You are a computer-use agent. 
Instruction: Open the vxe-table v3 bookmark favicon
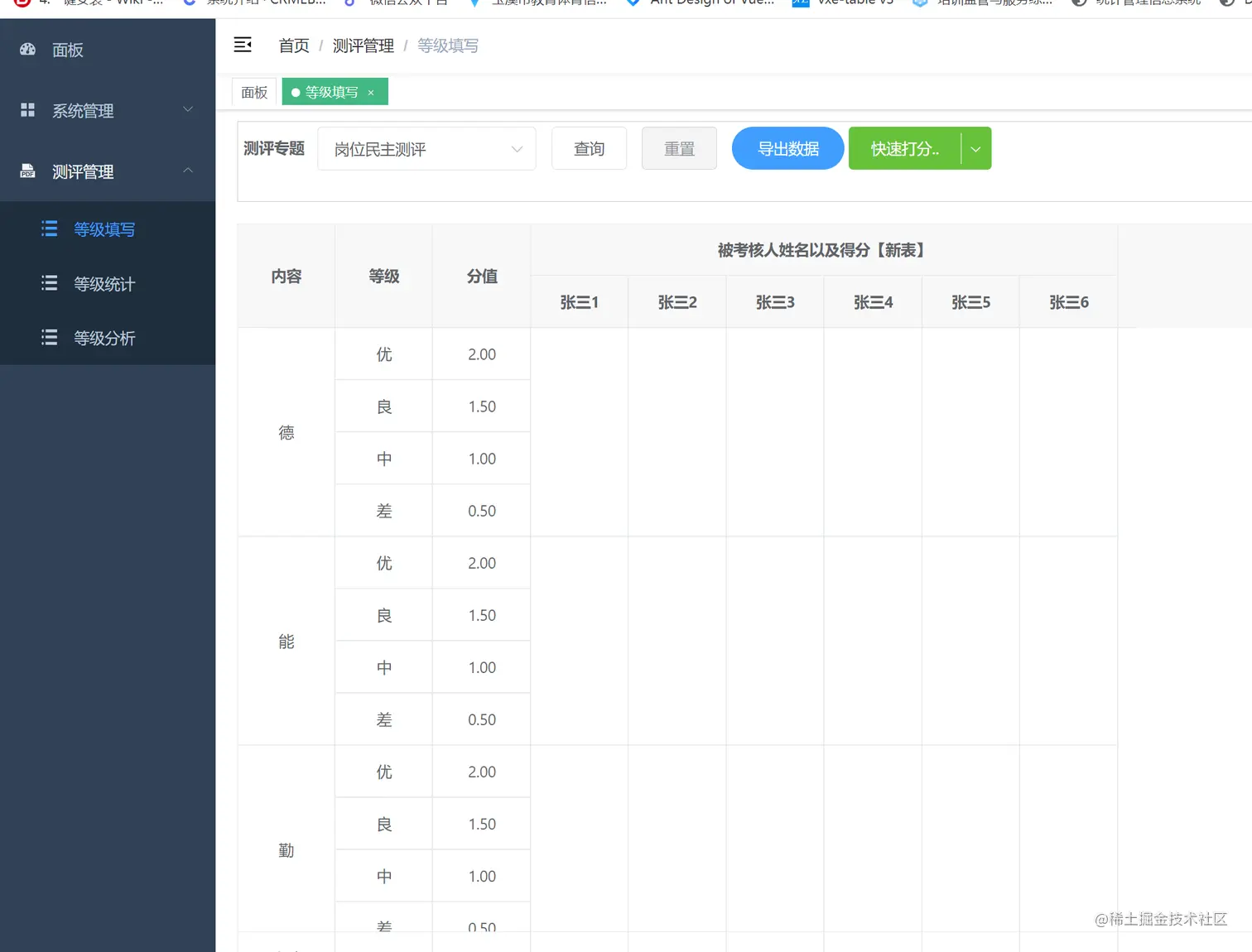pos(800,3)
